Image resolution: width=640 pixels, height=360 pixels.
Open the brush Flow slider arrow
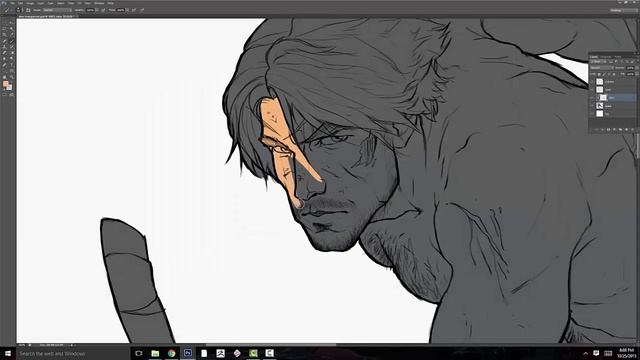[x=127, y=10]
